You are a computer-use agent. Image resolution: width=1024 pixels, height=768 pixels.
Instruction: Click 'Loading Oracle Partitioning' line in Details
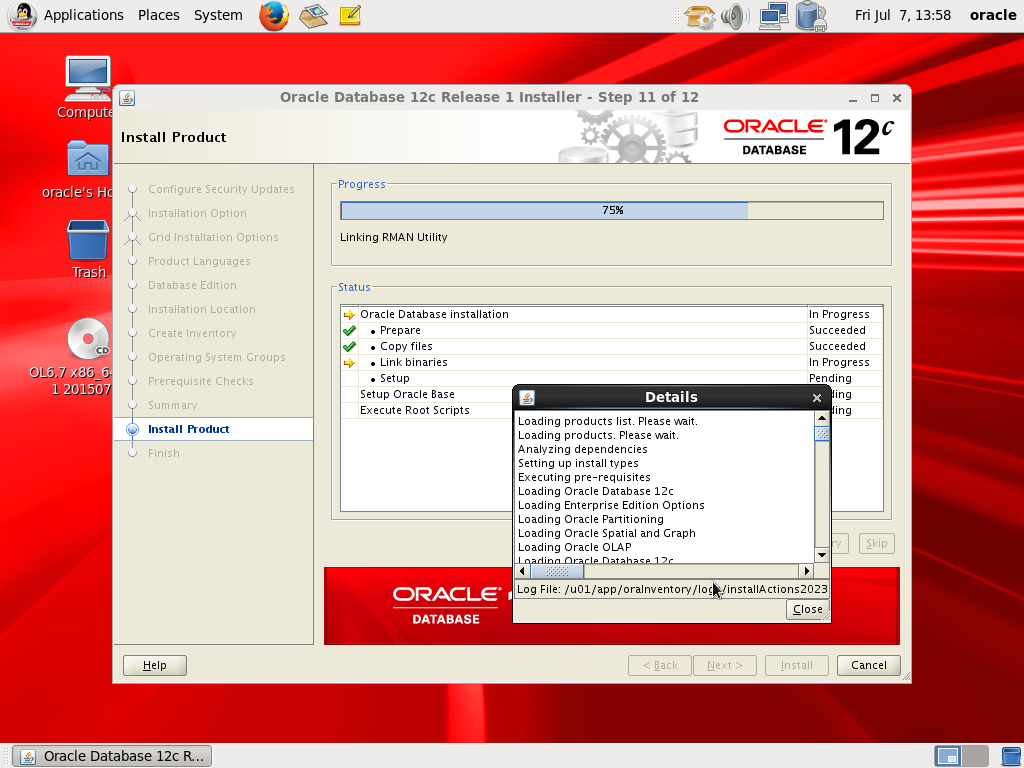coord(590,519)
